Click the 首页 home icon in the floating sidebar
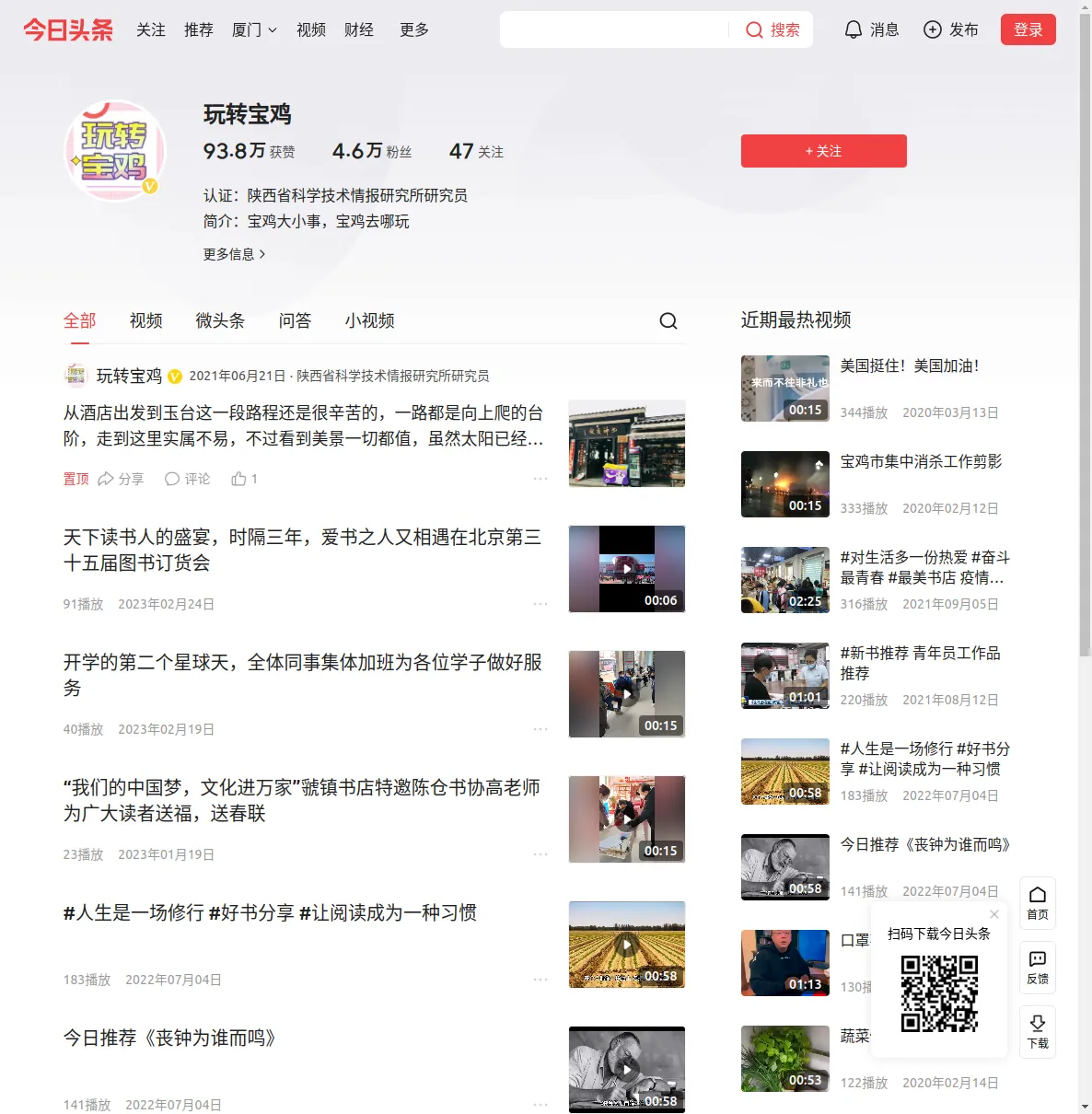The height and width of the screenshot is (1114, 1092). point(1038,895)
